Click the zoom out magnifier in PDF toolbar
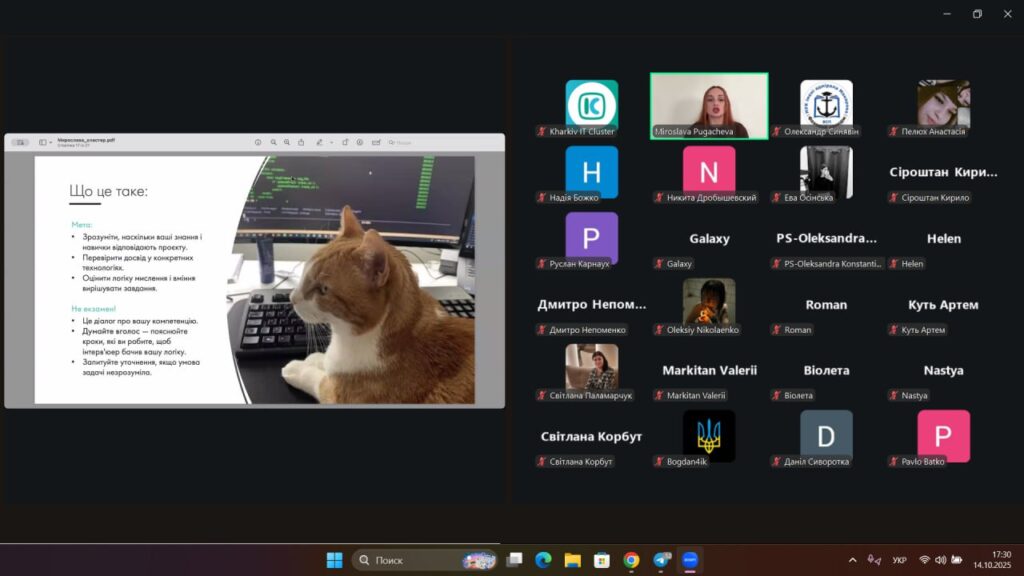Viewport: 1024px width, 576px height. click(273, 143)
